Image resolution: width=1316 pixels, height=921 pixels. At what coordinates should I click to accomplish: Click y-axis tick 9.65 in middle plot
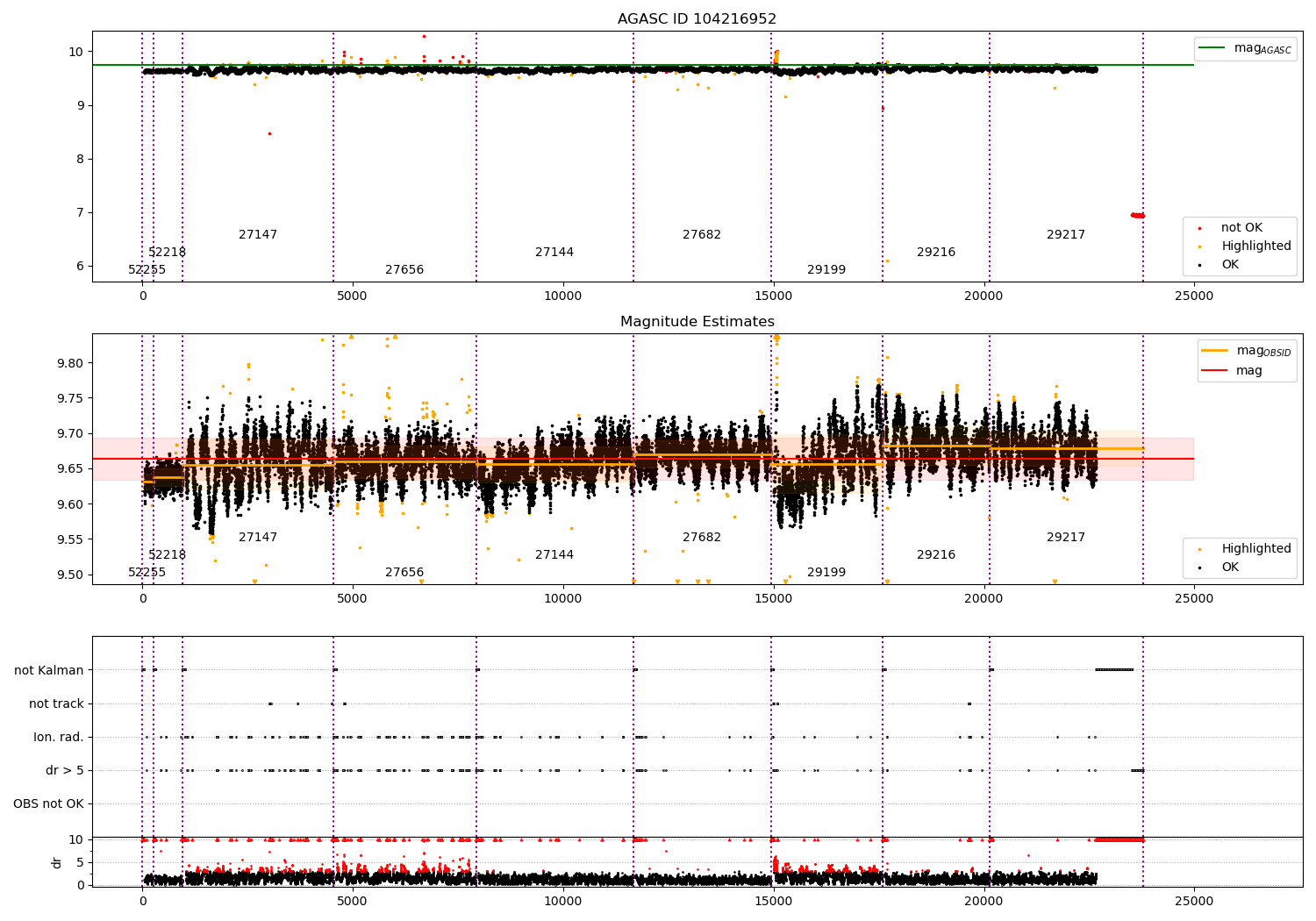(x=72, y=469)
